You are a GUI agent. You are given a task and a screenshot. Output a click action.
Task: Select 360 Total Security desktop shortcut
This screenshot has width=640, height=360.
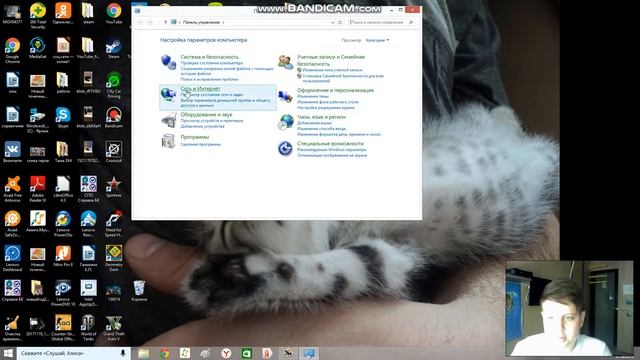38,16
